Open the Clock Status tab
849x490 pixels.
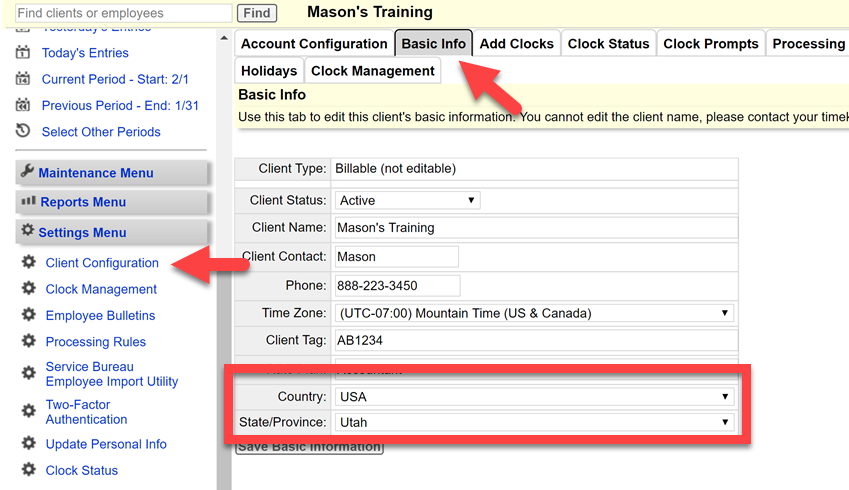click(x=608, y=44)
